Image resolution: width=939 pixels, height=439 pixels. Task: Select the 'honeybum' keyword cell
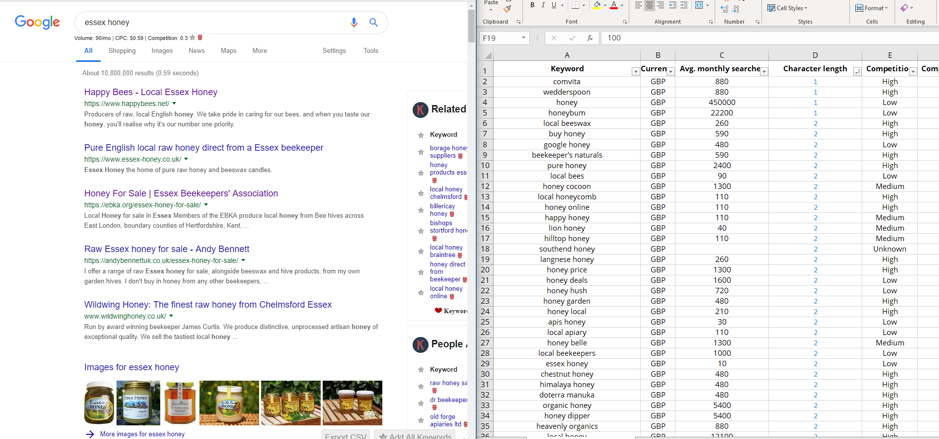pos(569,113)
